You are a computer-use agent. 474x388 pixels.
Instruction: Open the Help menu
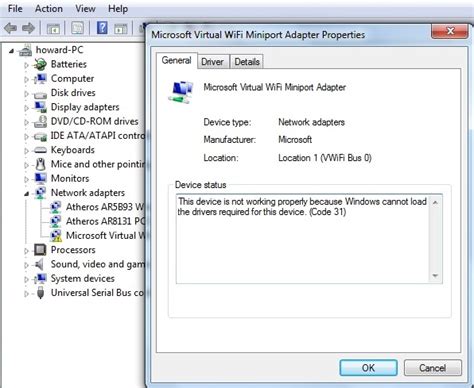[118, 8]
